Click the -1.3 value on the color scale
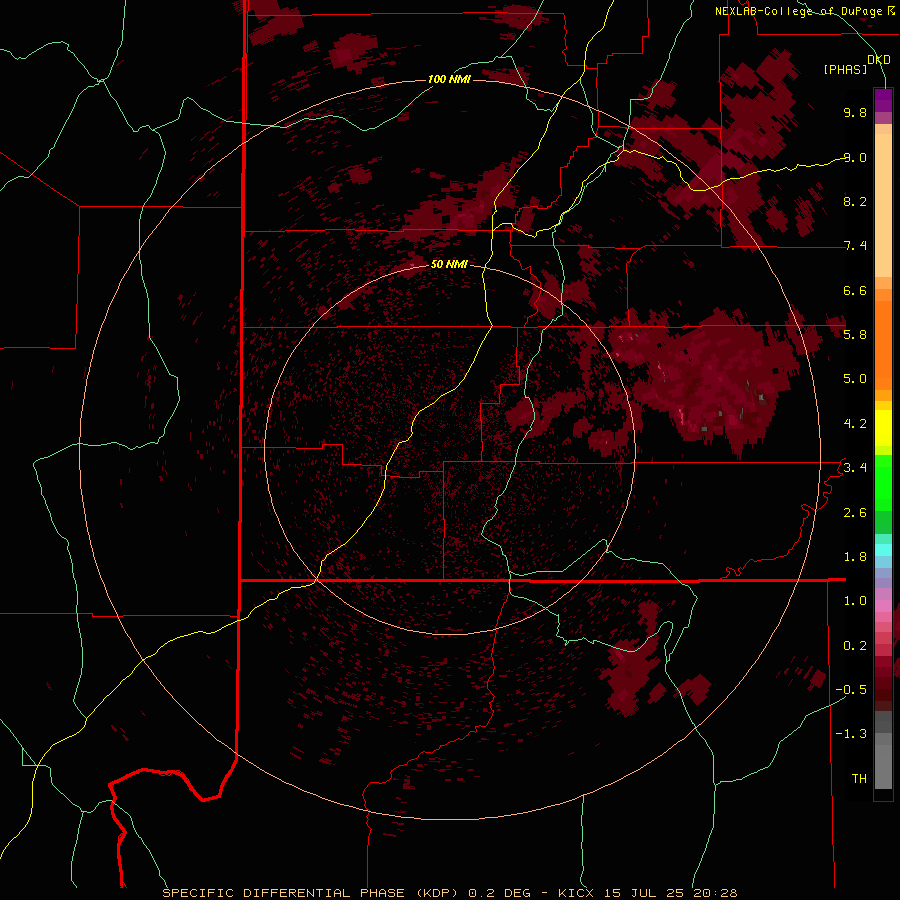 click(851, 734)
